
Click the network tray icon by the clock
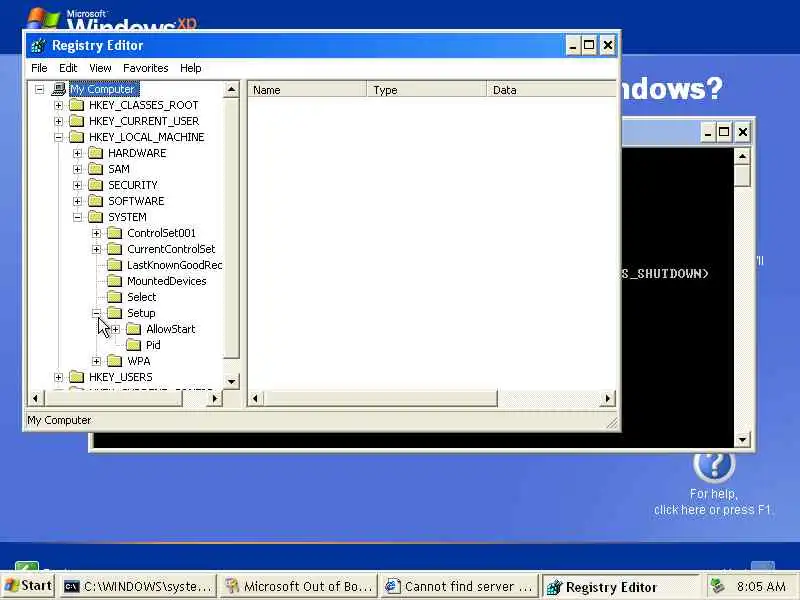pos(718,586)
